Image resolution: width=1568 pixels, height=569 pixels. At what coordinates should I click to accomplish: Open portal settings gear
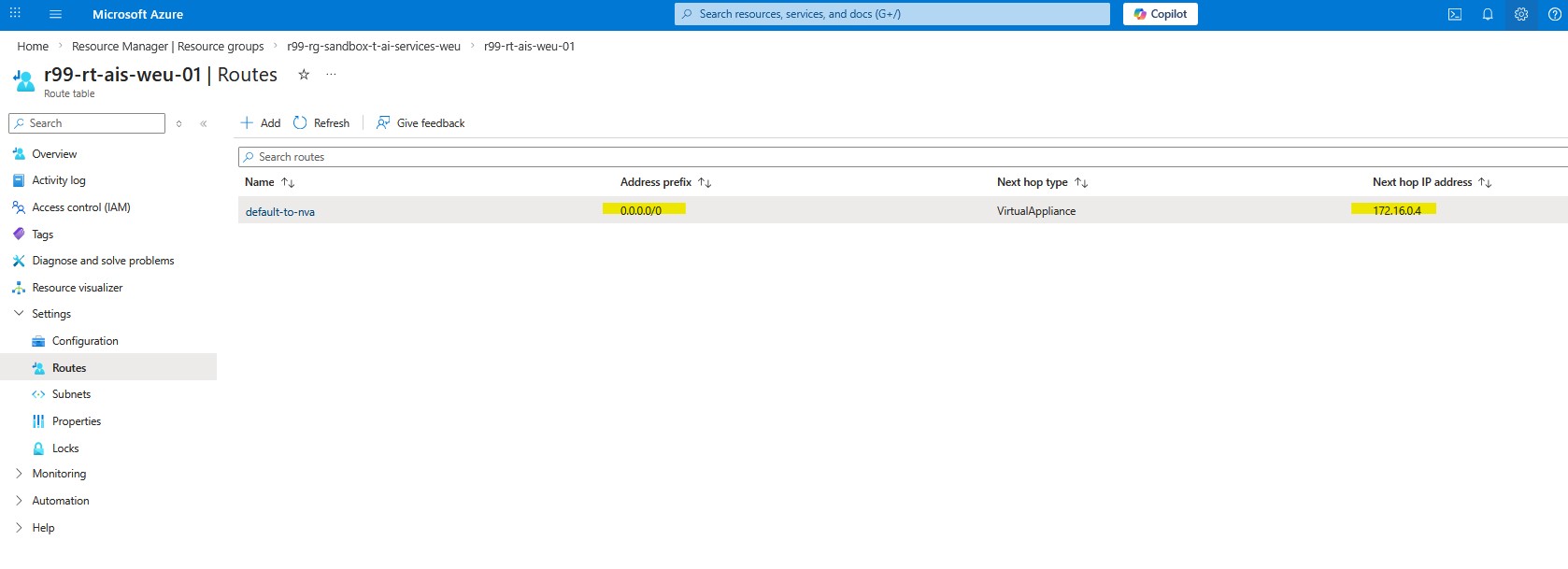[1521, 14]
